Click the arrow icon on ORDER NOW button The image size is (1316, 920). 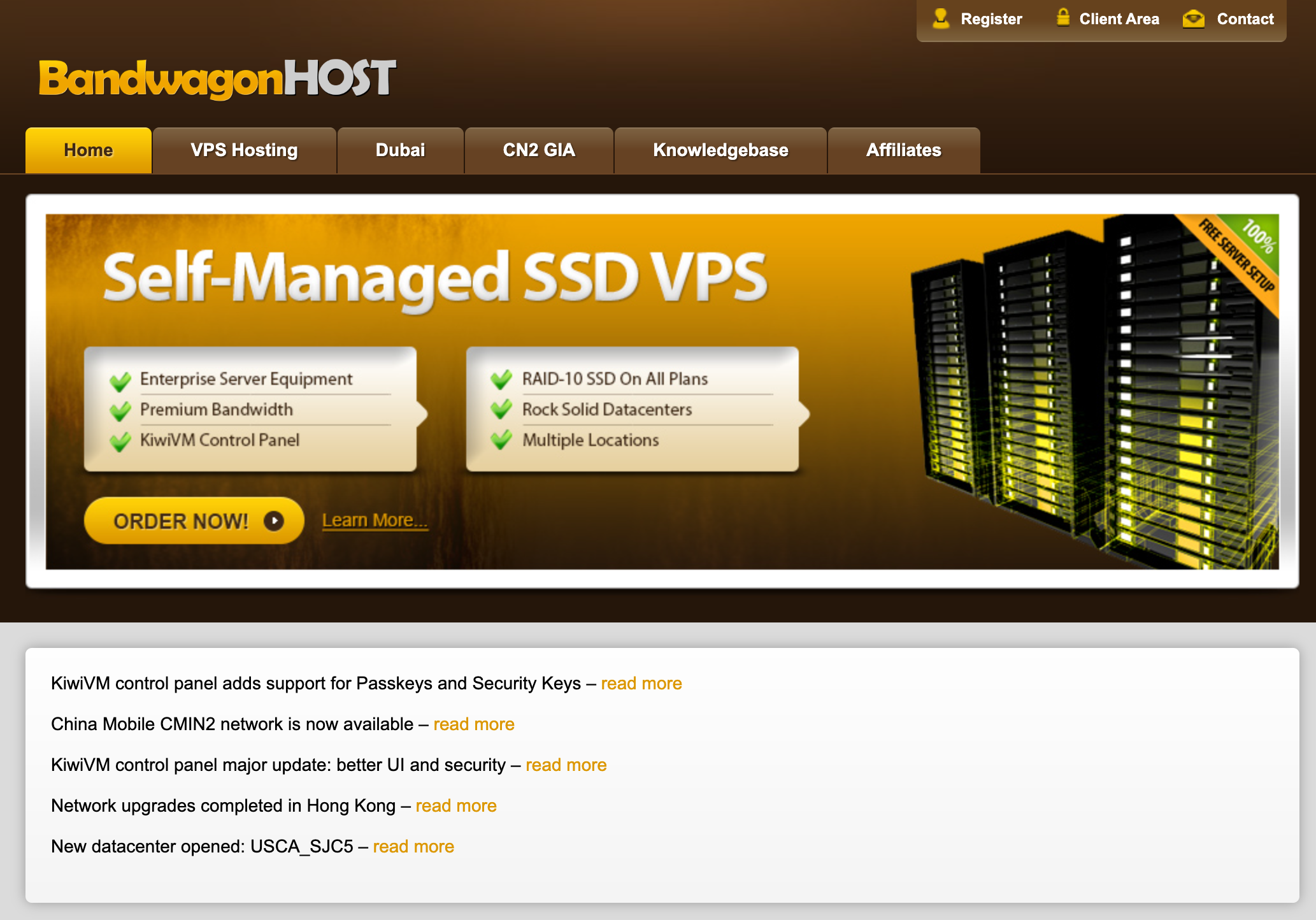274,521
